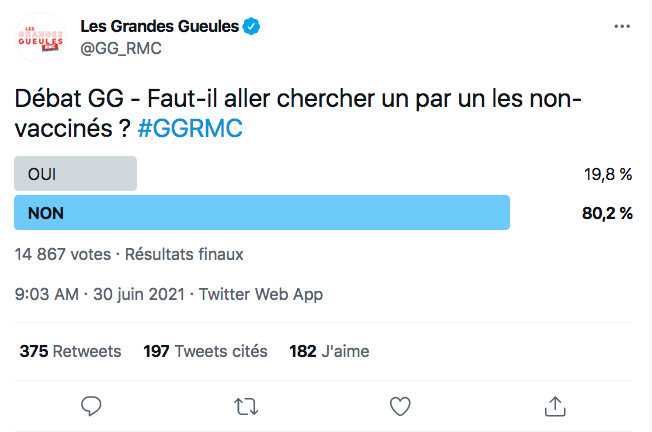Image resolution: width=652 pixels, height=432 pixels.
Task: View the 375 Retweets list
Action: pyautogui.click(x=70, y=351)
